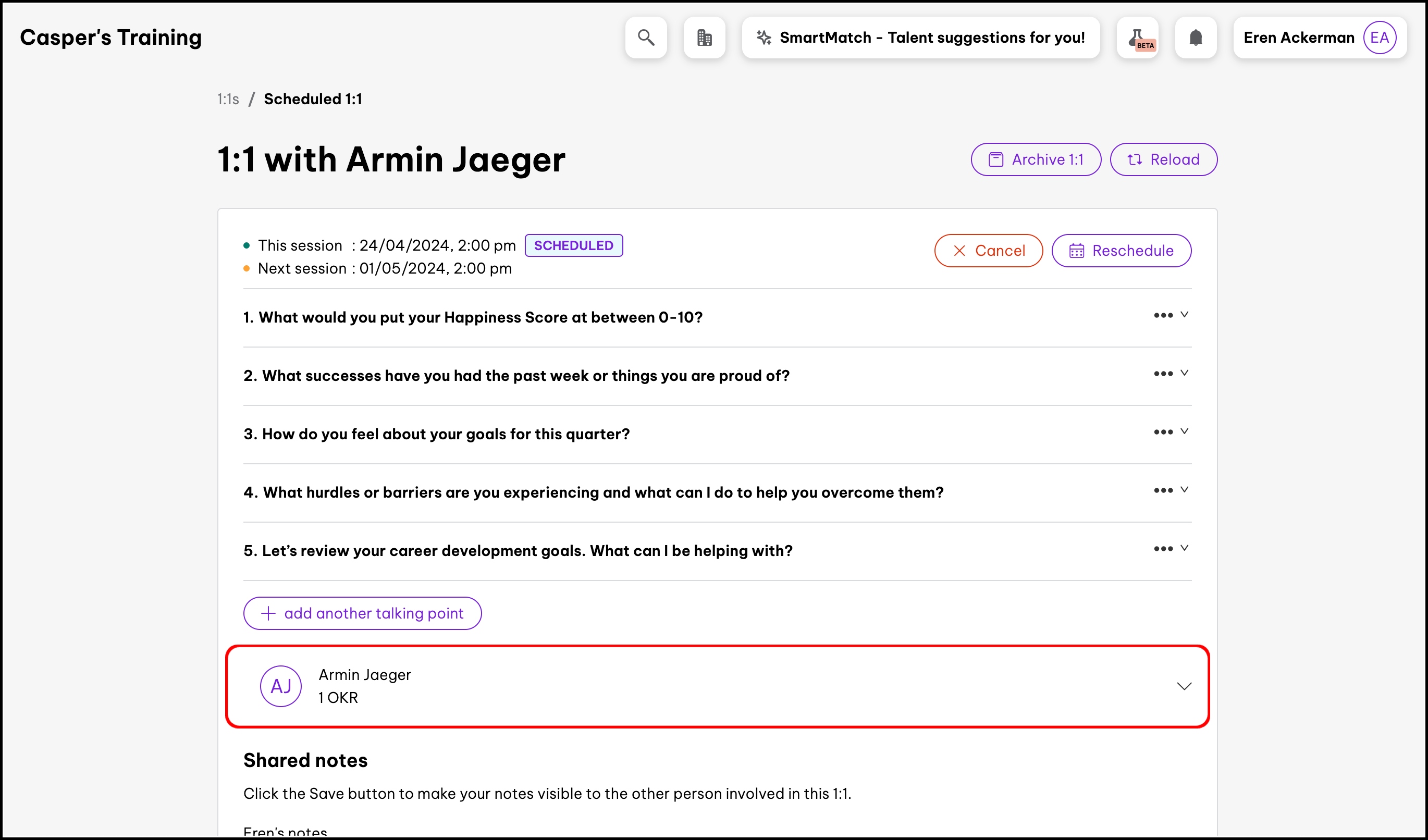1428x840 pixels.
Task: Open the beta lab flask icon
Action: tap(1137, 38)
